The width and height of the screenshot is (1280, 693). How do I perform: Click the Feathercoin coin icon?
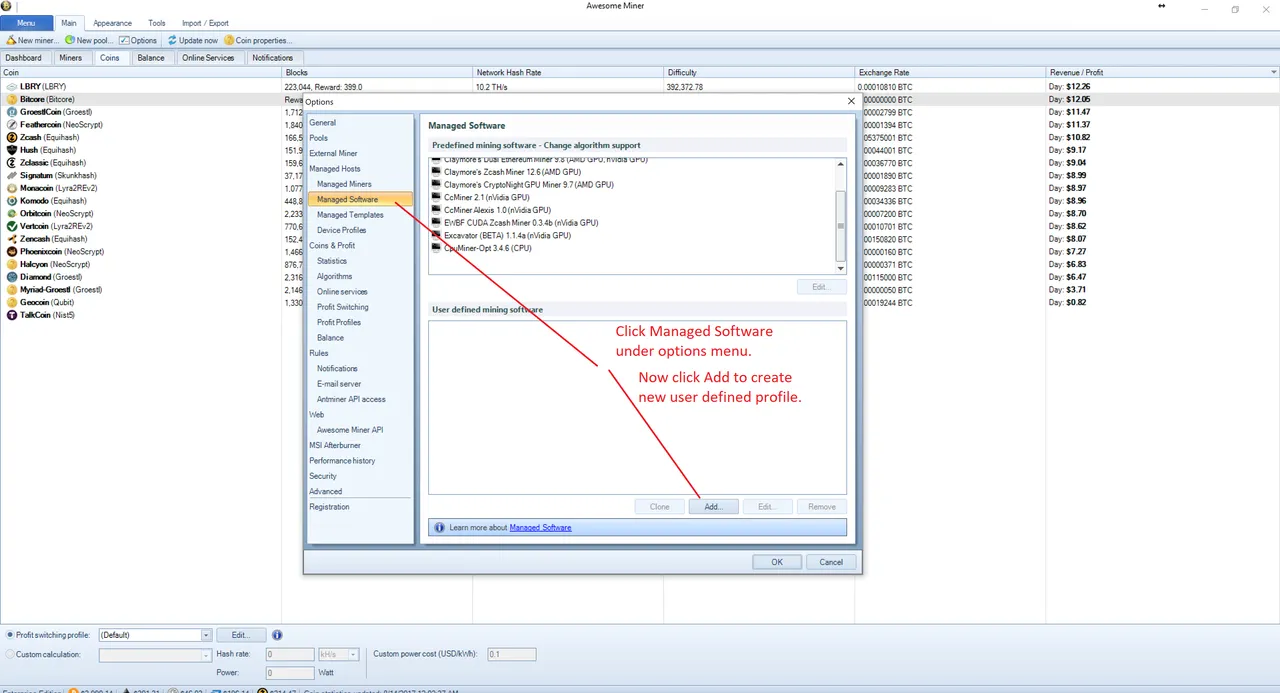11,125
